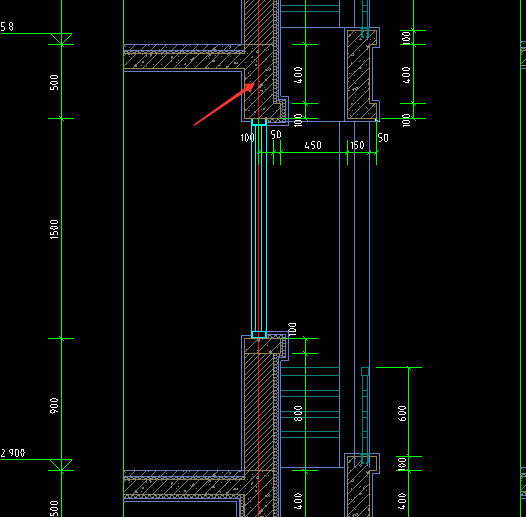Select elevation triangle marker under 5 8
The height and width of the screenshot is (517, 526).
[x=61, y=39]
